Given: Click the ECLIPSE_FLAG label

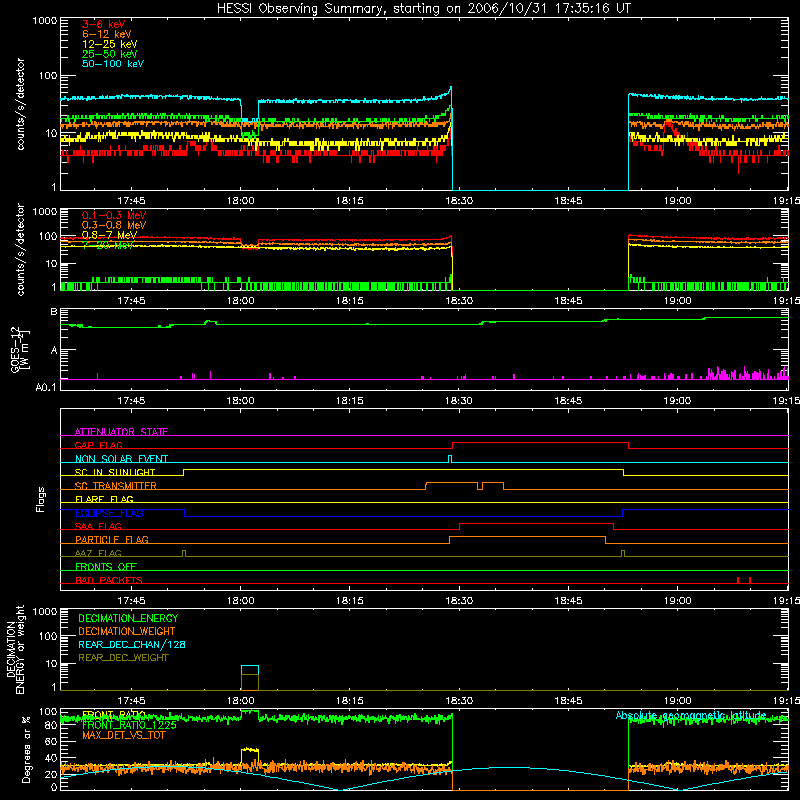Looking at the screenshot, I should (x=109, y=513).
